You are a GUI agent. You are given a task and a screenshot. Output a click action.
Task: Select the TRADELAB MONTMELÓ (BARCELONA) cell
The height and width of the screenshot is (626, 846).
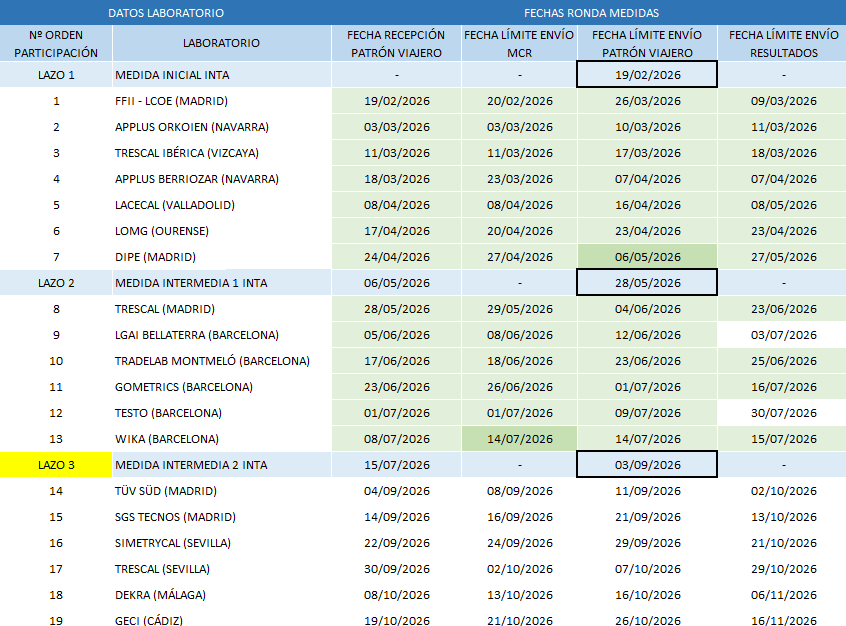[221, 361]
